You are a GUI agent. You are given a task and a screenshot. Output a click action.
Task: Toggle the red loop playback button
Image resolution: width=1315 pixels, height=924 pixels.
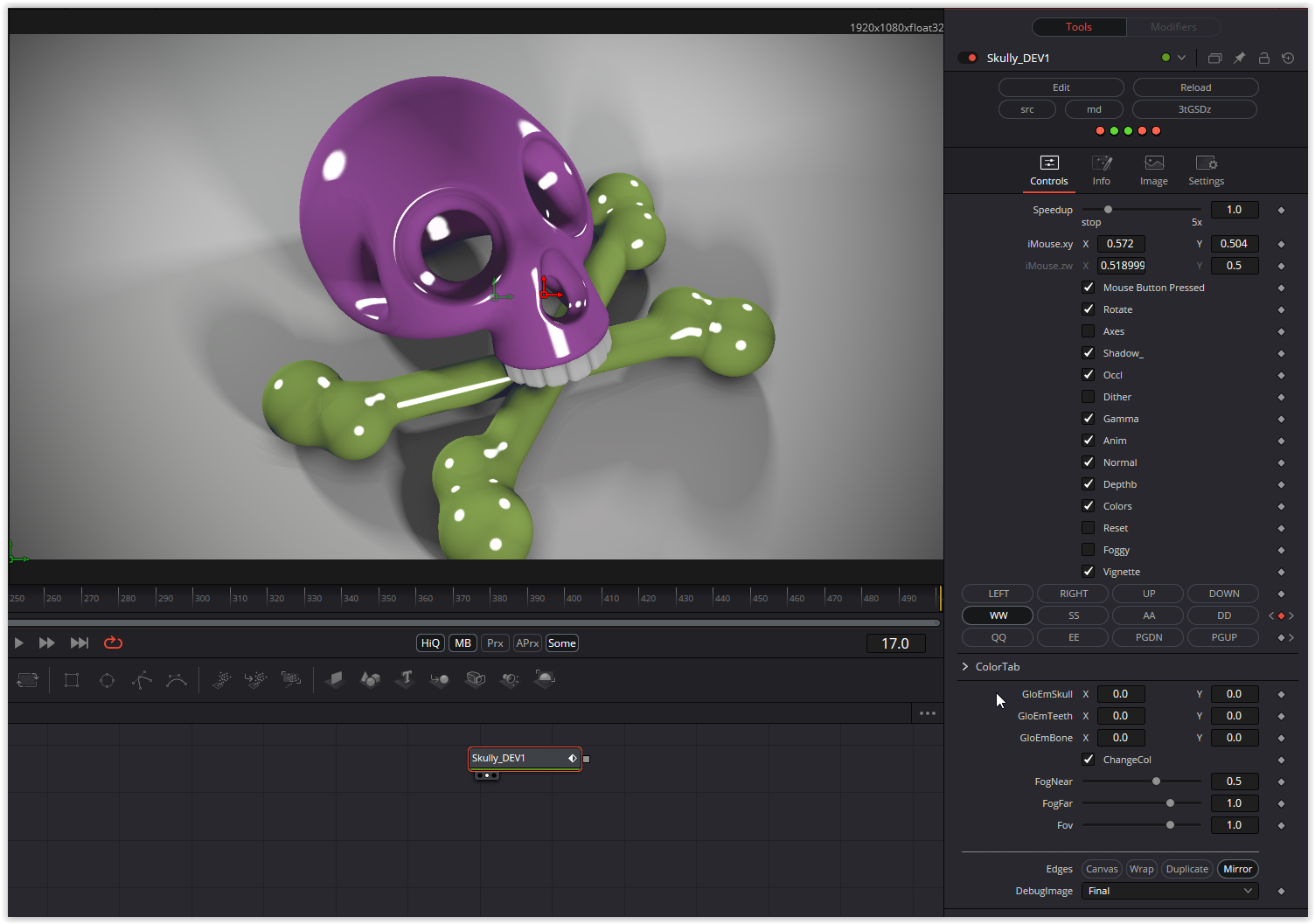[113, 643]
